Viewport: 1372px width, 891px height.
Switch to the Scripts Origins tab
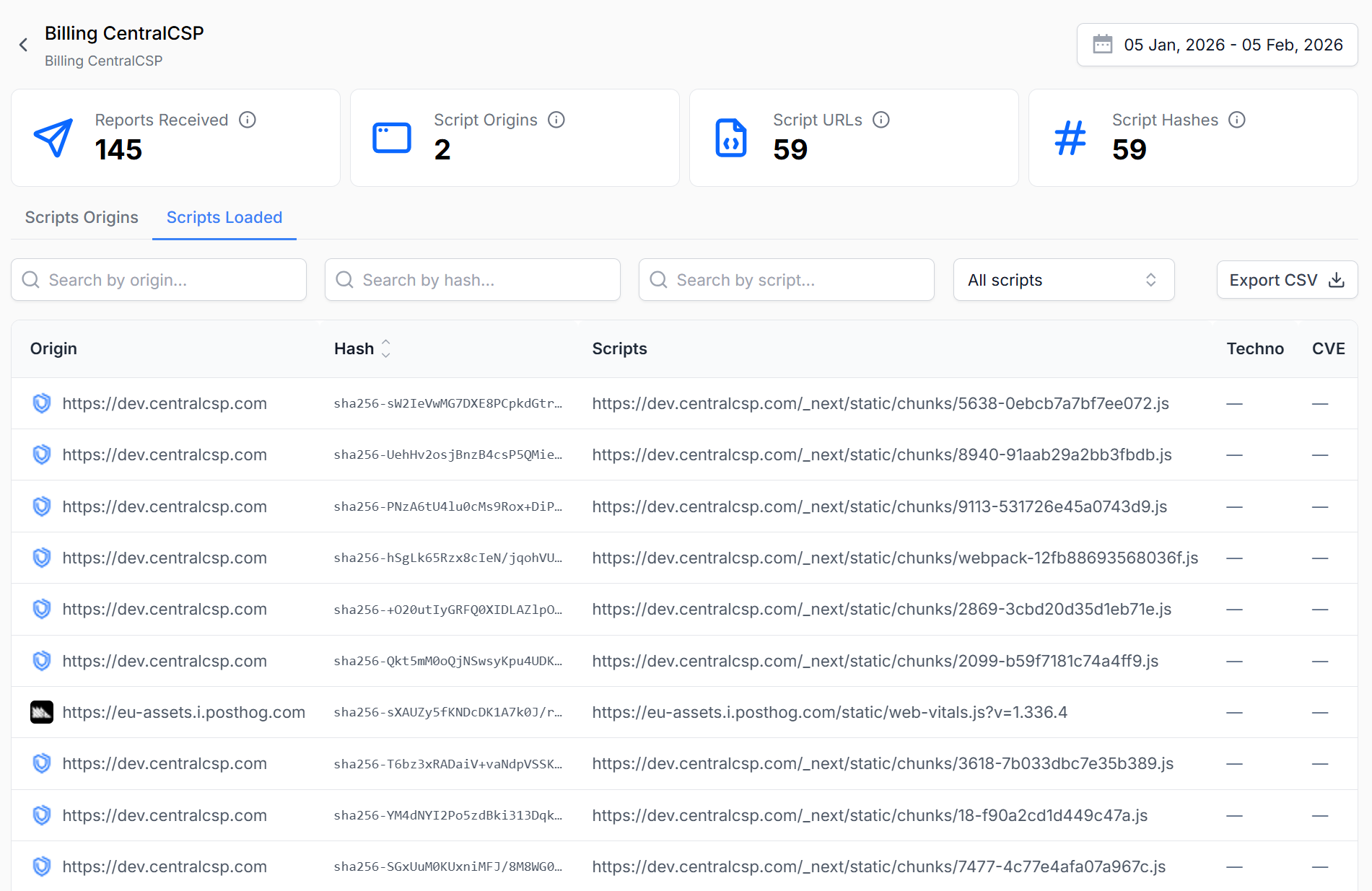coord(82,217)
